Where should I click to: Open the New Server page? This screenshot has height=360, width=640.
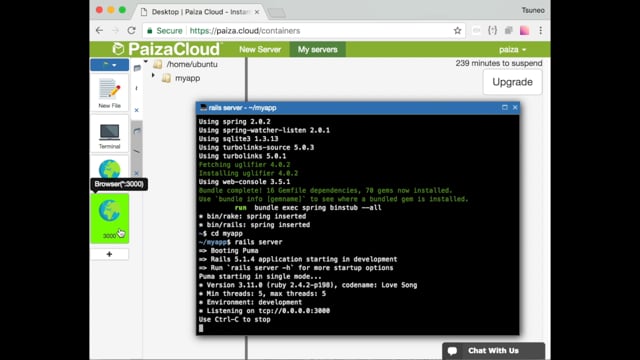click(260, 49)
